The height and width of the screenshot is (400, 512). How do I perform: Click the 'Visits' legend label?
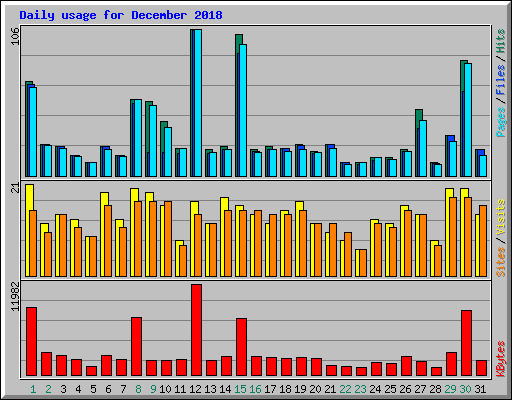click(x=500, y=218)
